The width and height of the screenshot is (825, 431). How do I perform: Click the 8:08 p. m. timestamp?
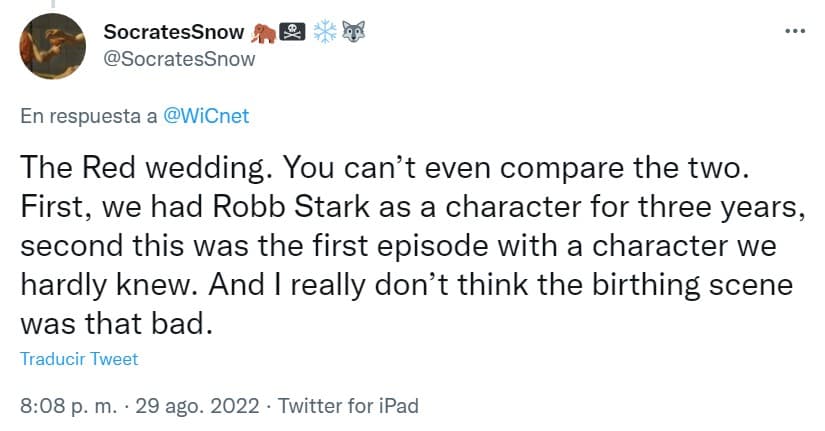click(x=64, y=406)
